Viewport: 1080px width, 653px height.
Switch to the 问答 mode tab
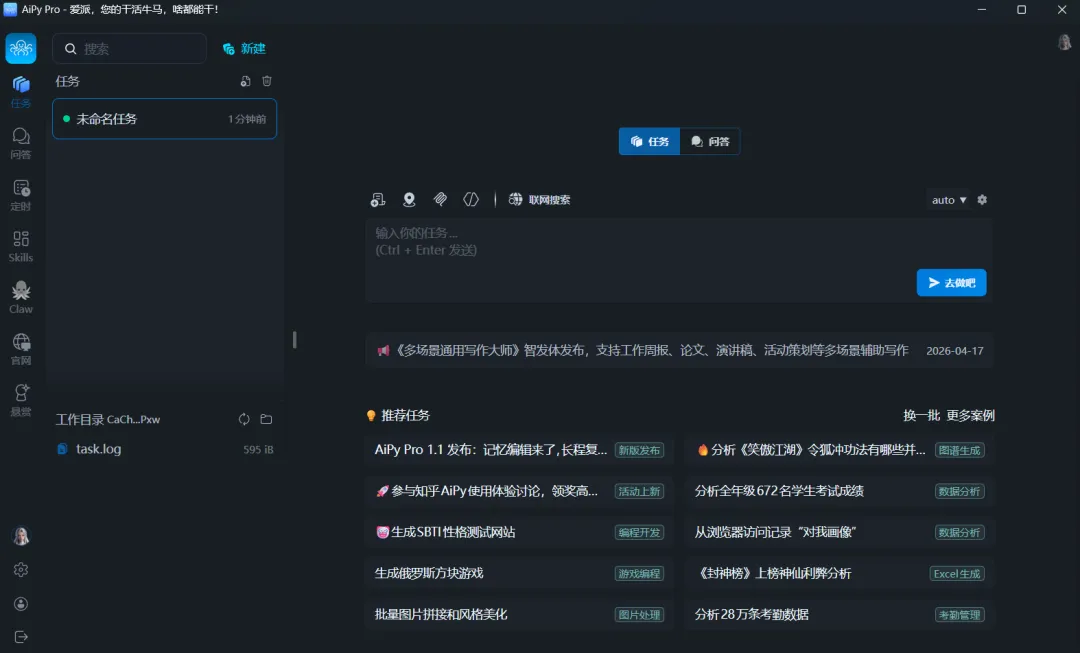[709, 141]
